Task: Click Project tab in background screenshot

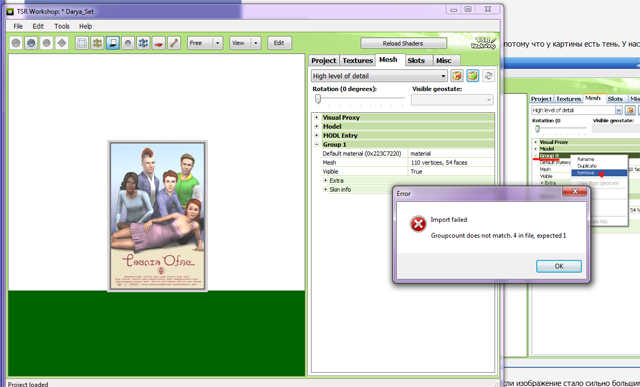Action: coord(541,99)
